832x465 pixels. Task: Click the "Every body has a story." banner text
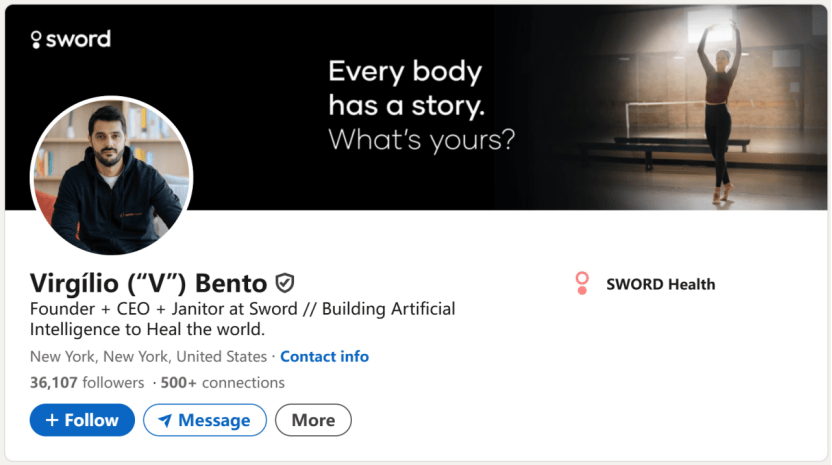pyautogui.click(x=405, y=88)
